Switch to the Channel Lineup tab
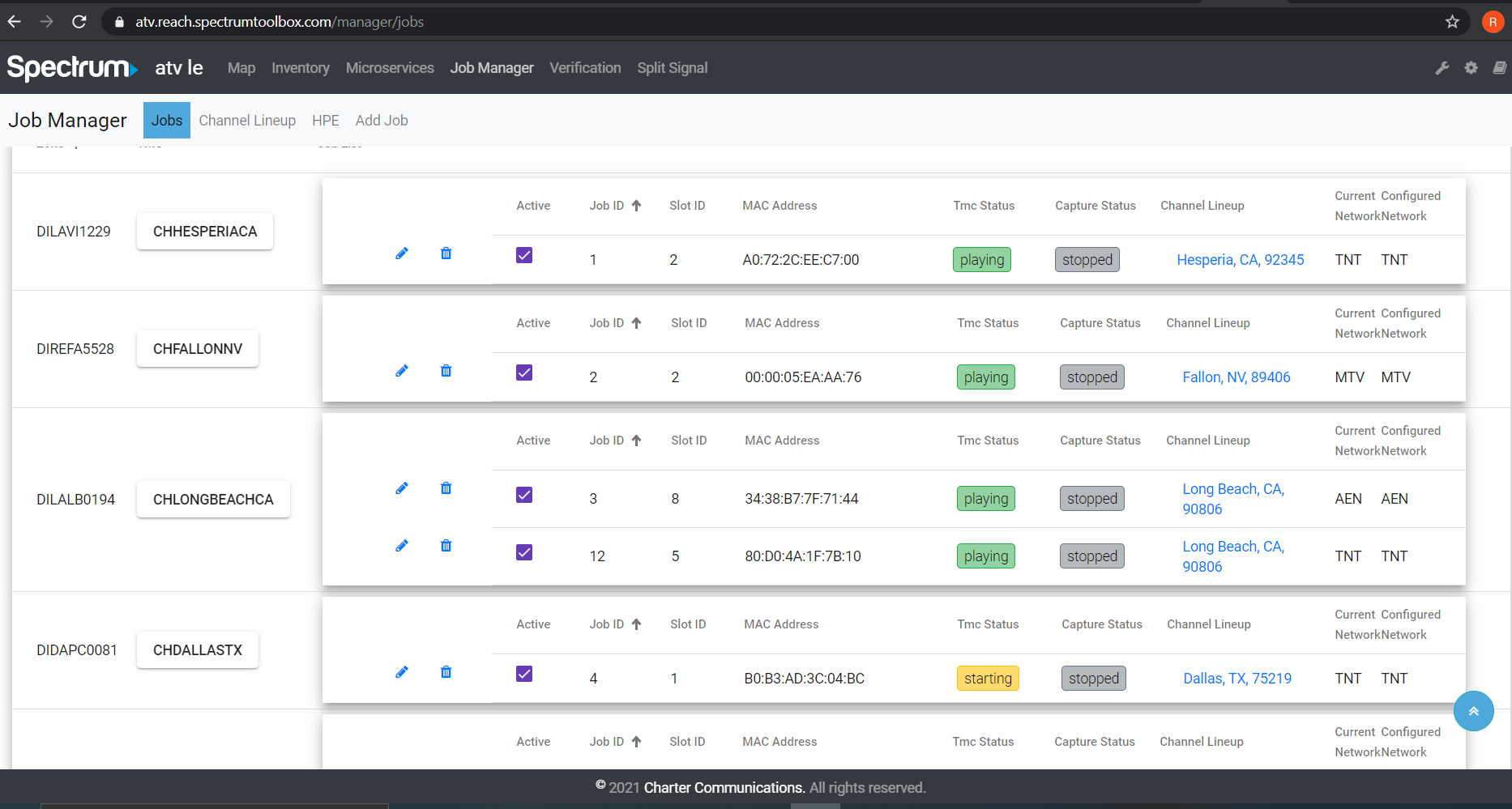 click(247, 120)
